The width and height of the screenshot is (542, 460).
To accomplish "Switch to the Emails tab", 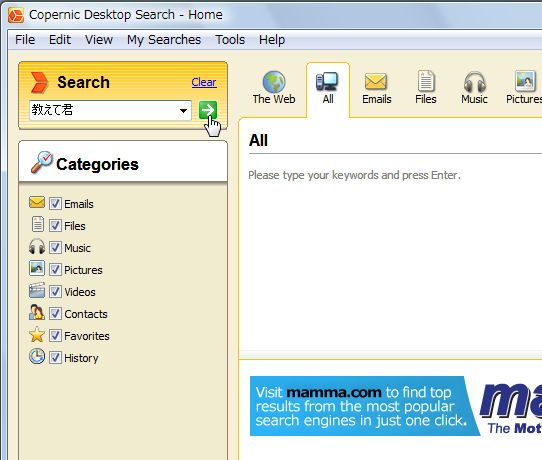I will [x=376, y=88].
